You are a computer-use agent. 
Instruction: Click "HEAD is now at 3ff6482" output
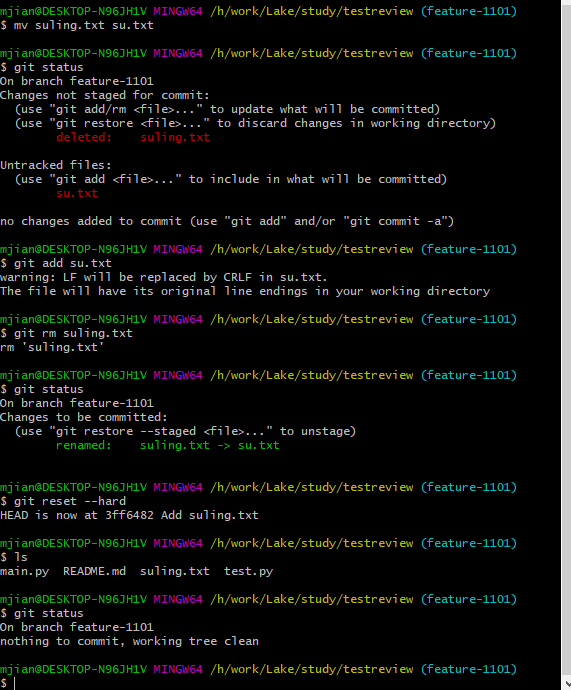(x=129, y=515)
